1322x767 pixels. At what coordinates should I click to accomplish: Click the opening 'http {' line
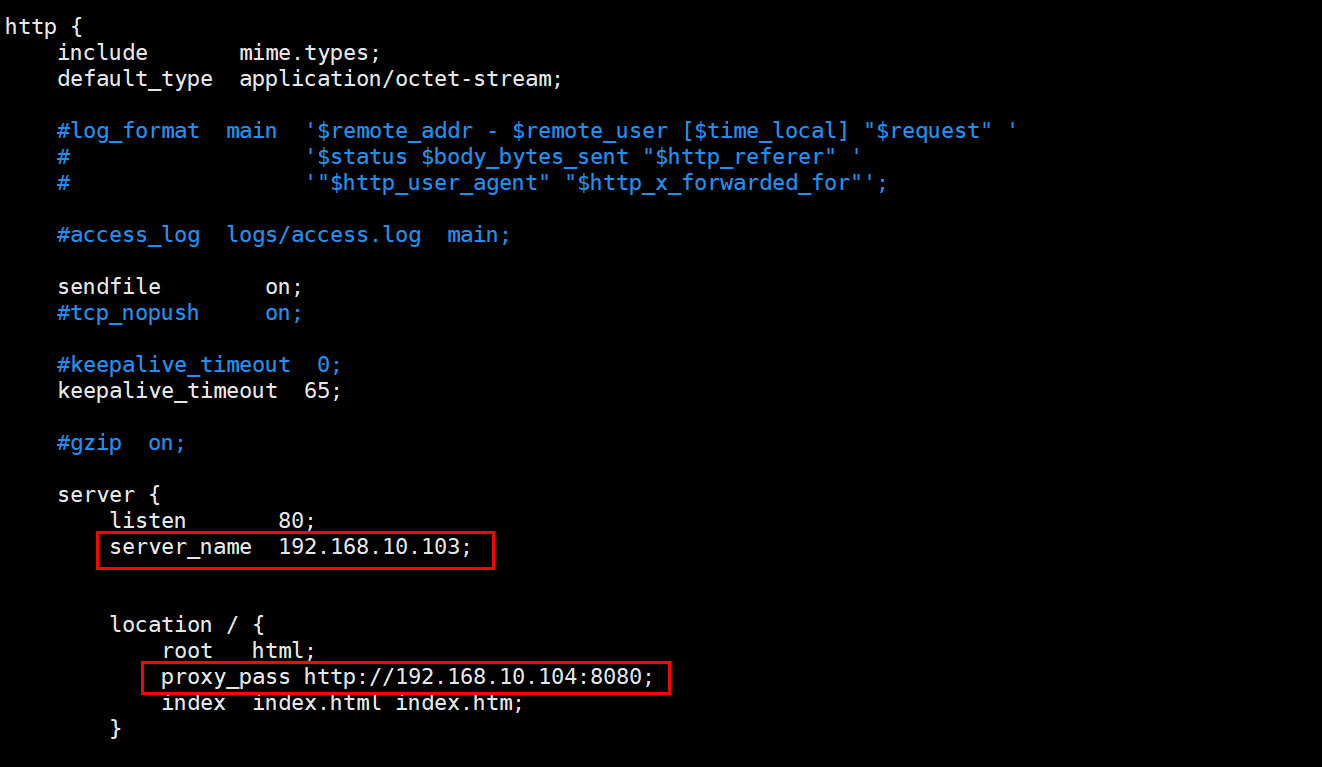43,27
